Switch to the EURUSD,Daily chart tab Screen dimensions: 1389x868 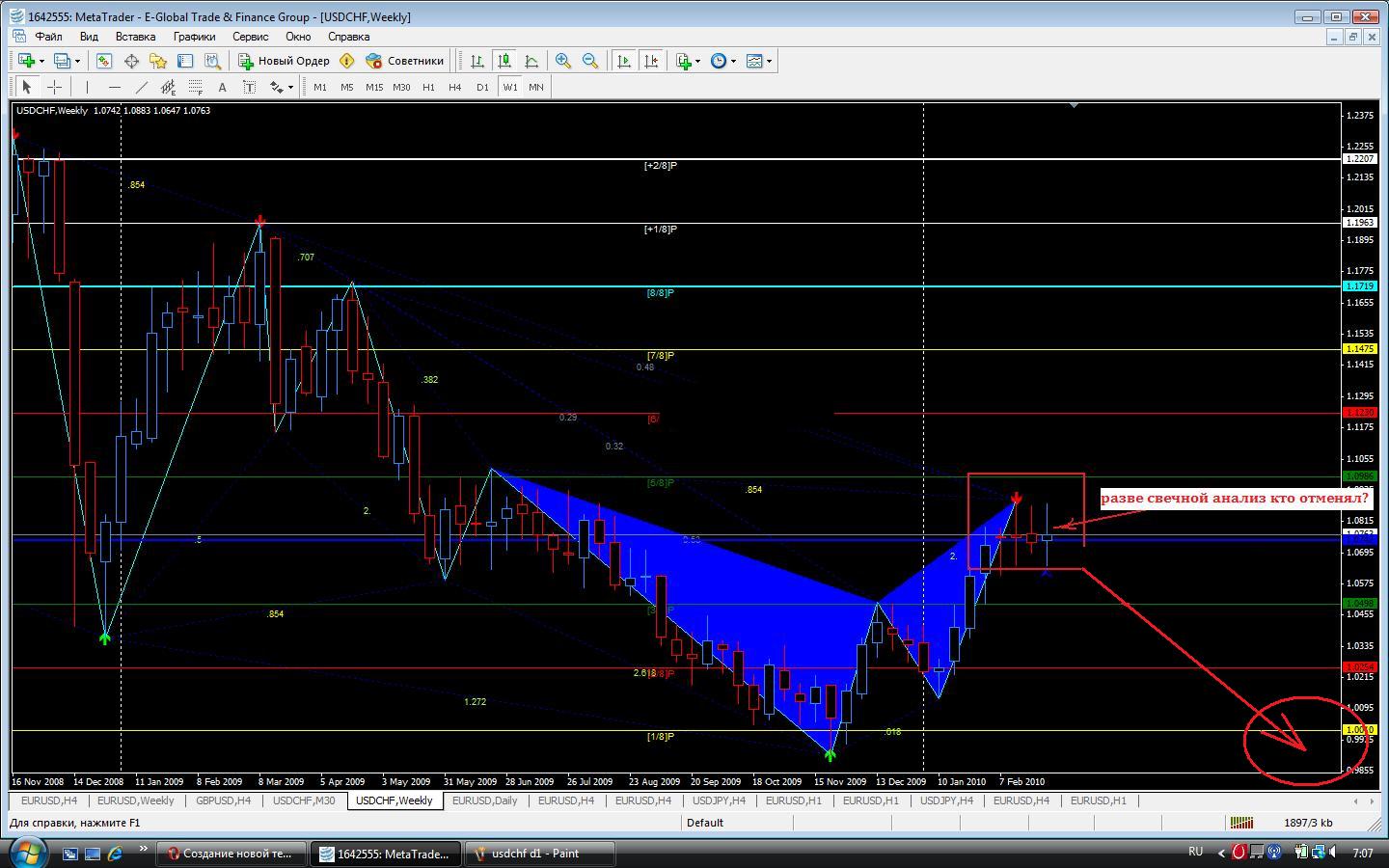click(484, 800)
